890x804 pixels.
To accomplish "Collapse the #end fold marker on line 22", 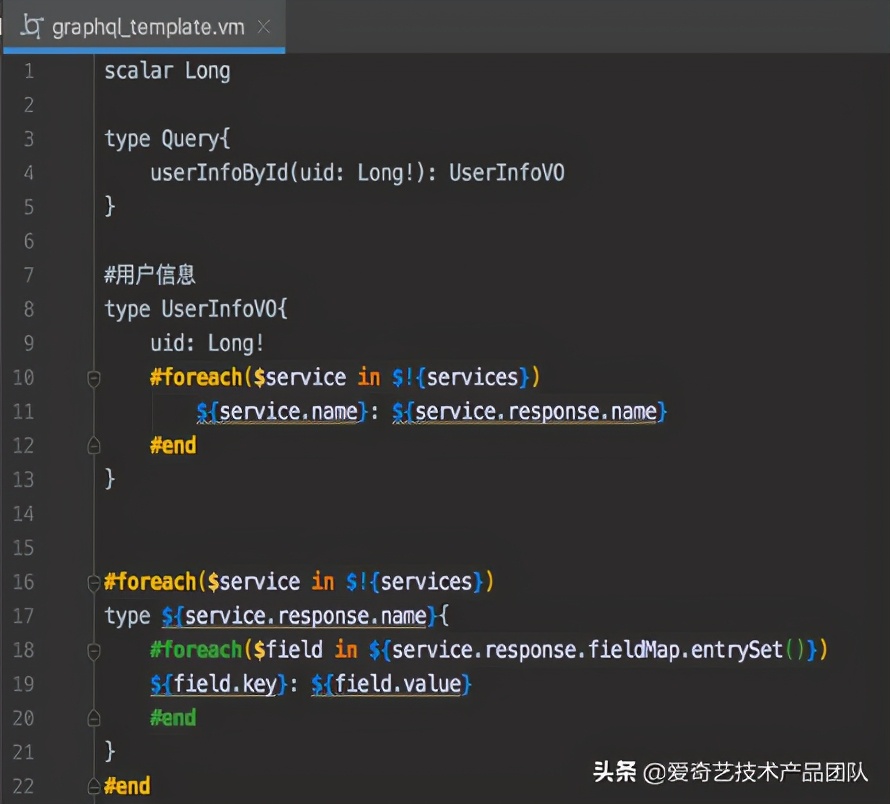I will coord(94,786).
